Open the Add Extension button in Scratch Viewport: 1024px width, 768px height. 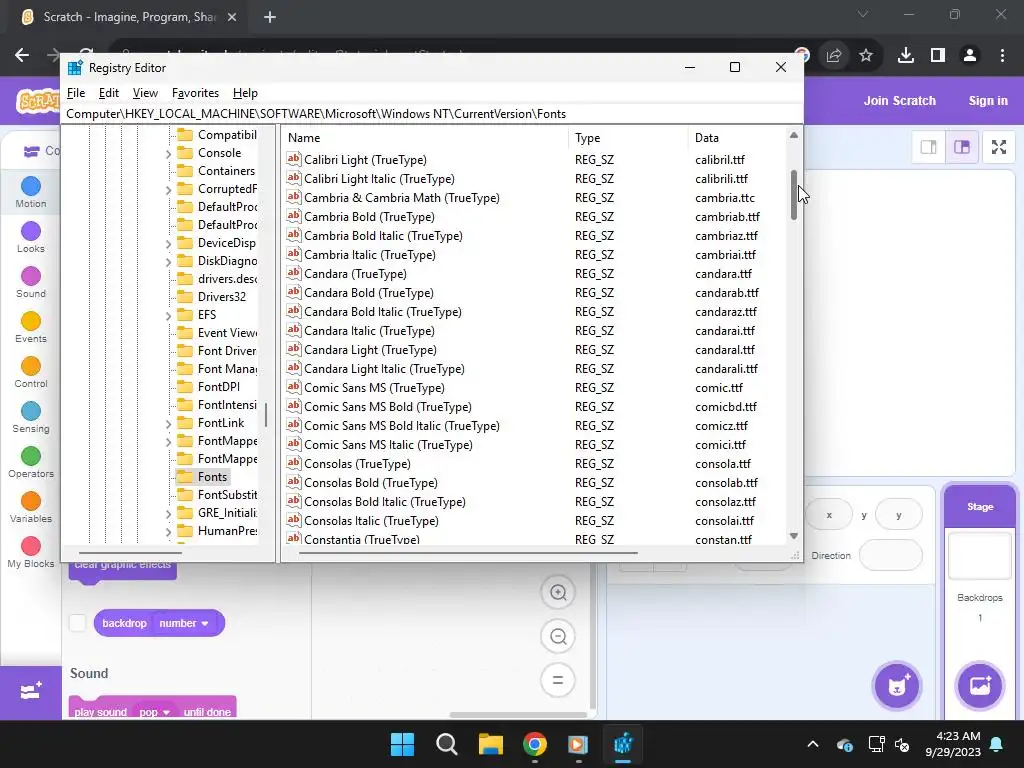click(31, 692)
